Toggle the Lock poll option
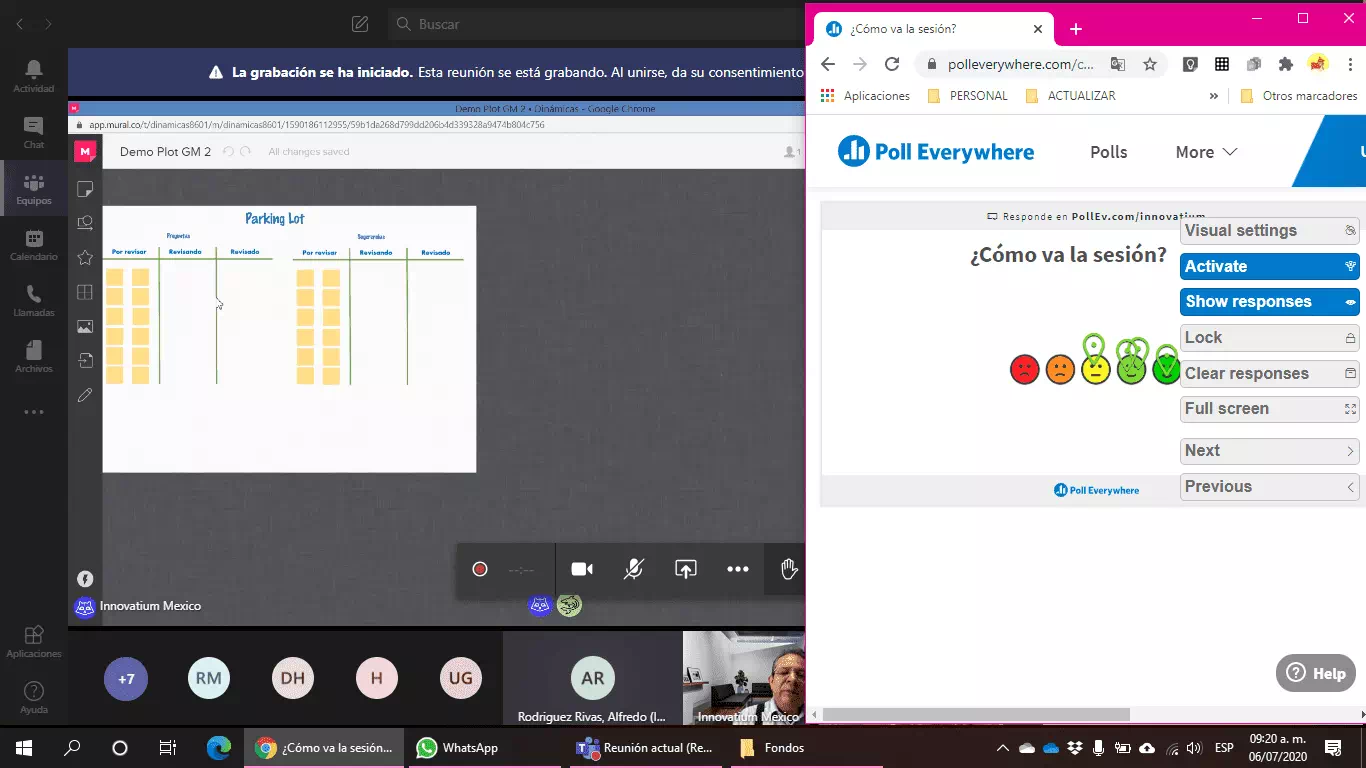This screenshot has height=768, width=1366. coord(1269,338)
